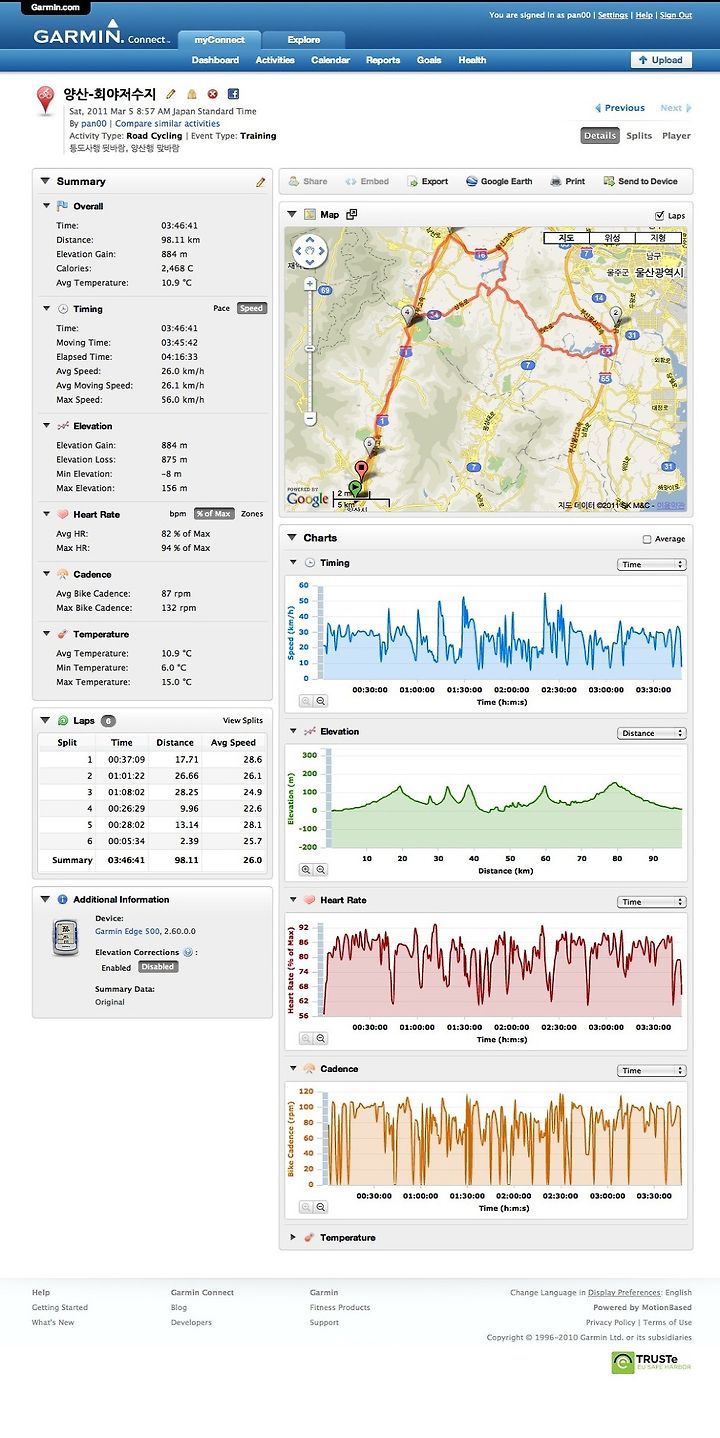The width and height of the screenshot is (720, 1438).
Task: Click the View Splits link
Action: 243,721
